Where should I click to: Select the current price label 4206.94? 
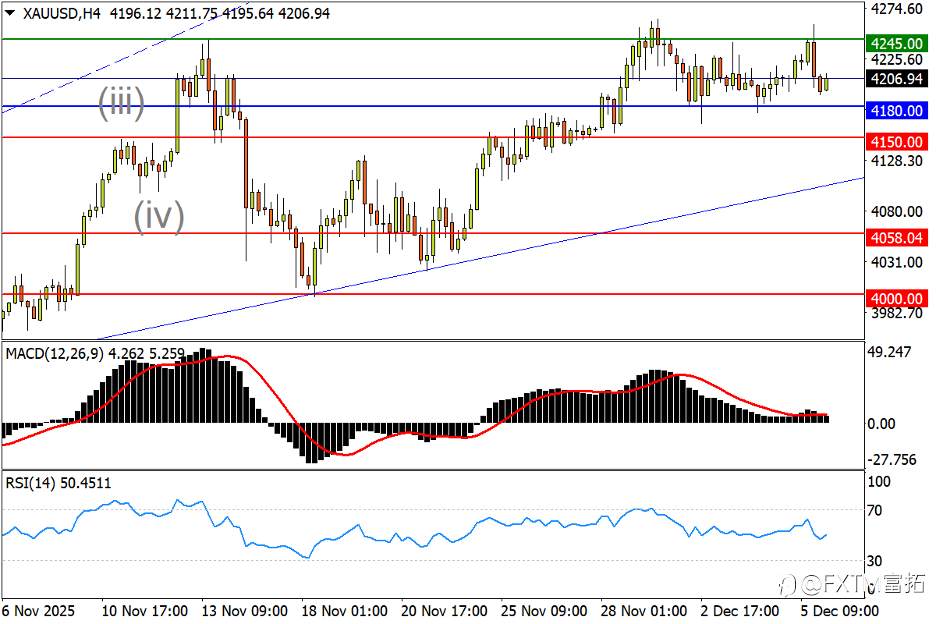(x=896, y=79)
